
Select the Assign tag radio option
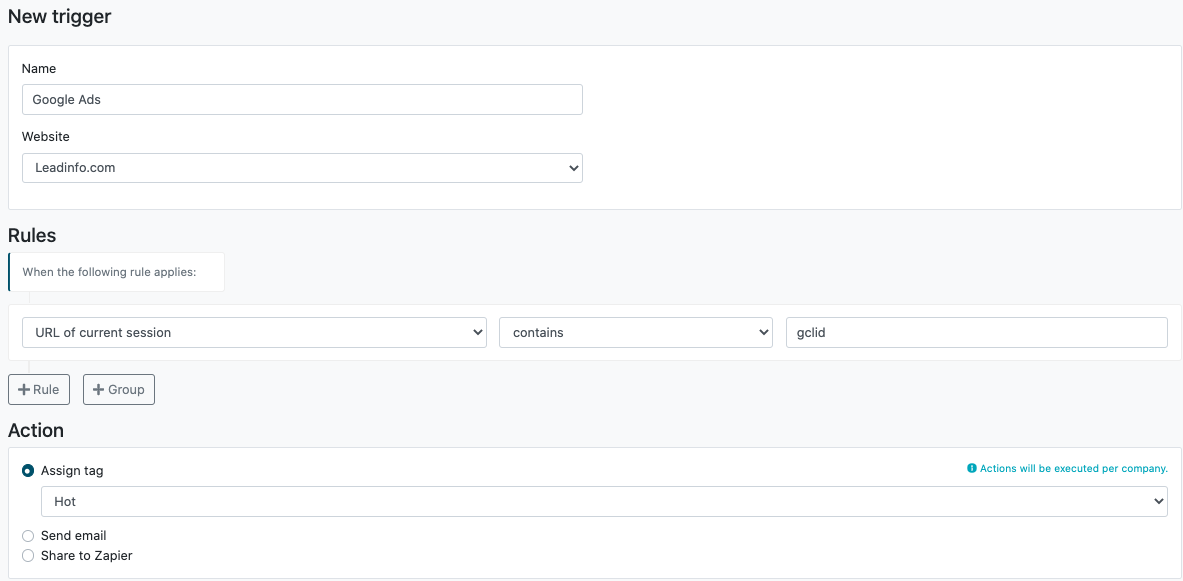28,471
